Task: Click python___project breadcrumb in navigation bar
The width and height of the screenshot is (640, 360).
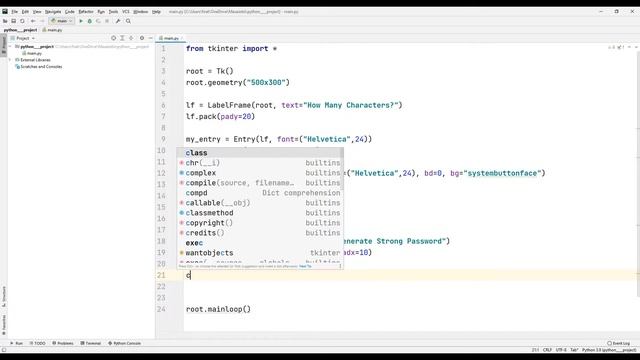Action: click(20, 30)
